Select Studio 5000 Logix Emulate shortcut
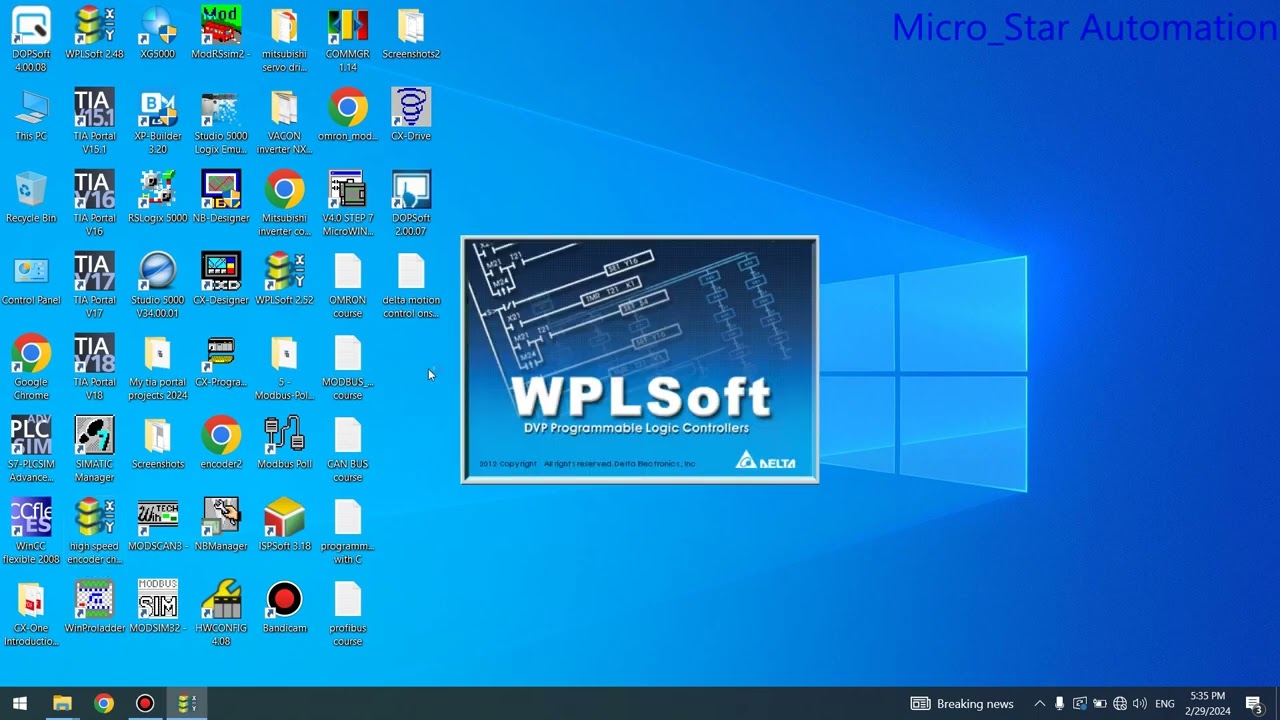This screenshot has height=720, width=1280. pyautogui.click(x=221, y=120)
